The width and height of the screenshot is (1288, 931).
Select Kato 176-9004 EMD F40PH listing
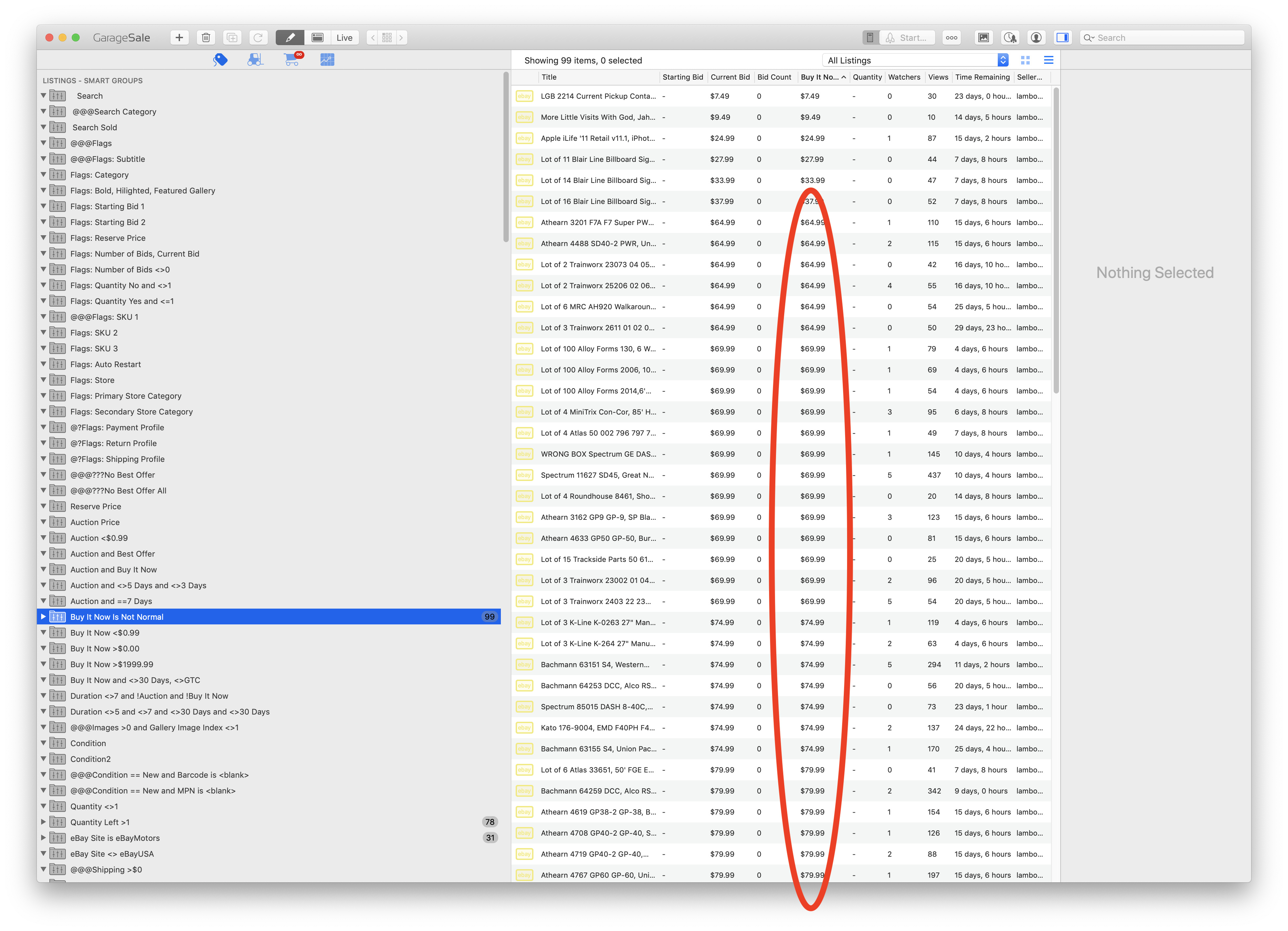tap(782, 728)
